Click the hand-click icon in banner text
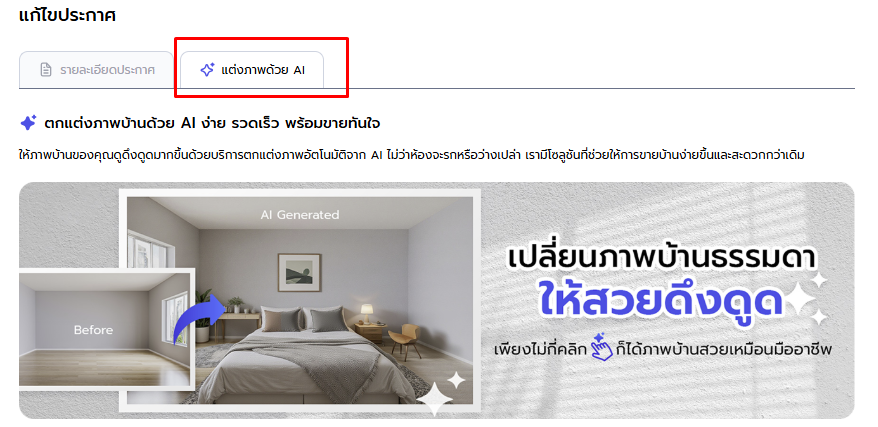The height and width of the screenshot is (427, 878). 602,346
